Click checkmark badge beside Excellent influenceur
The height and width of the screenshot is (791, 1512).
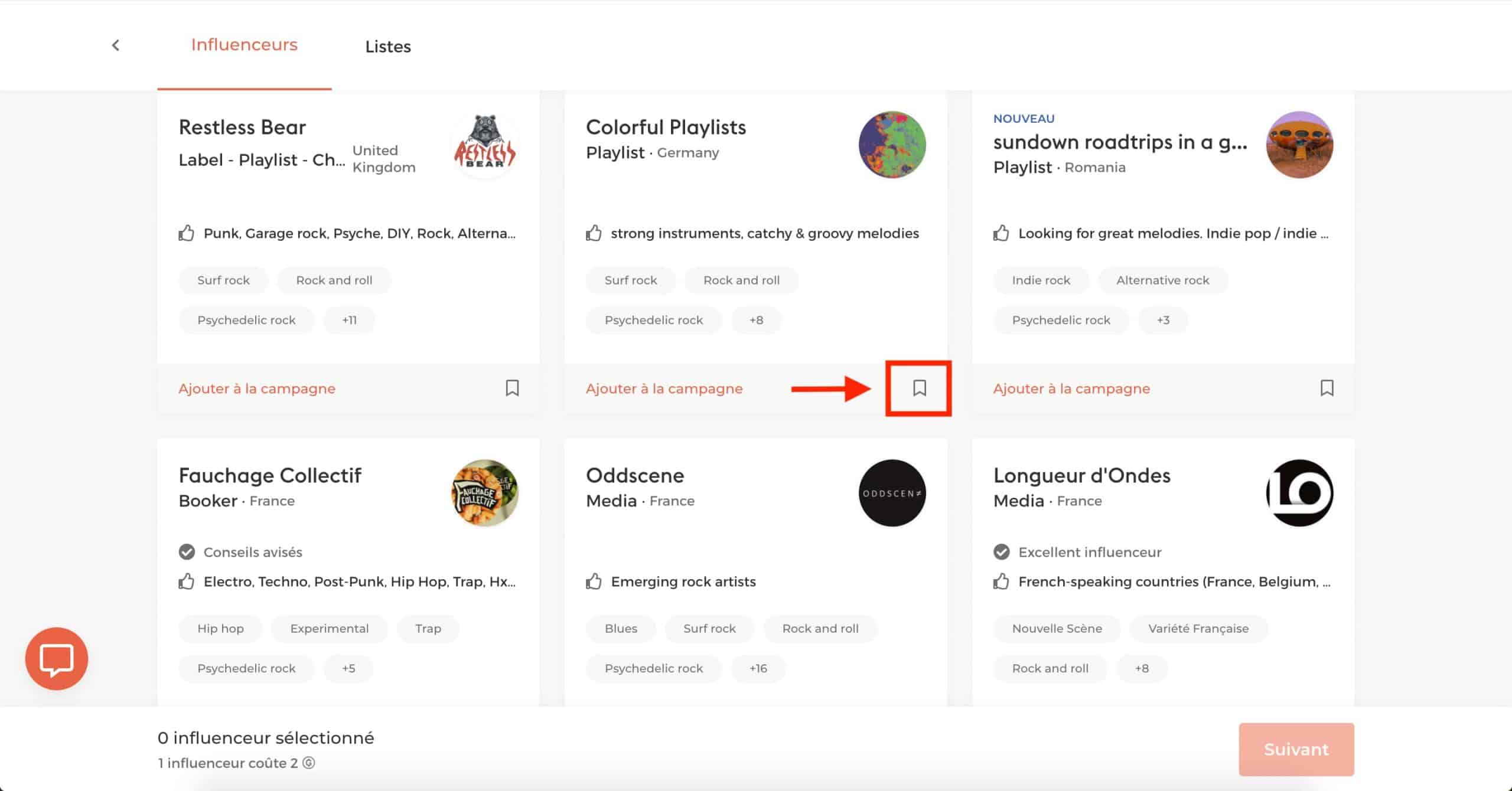click(x=1002, y=552)
